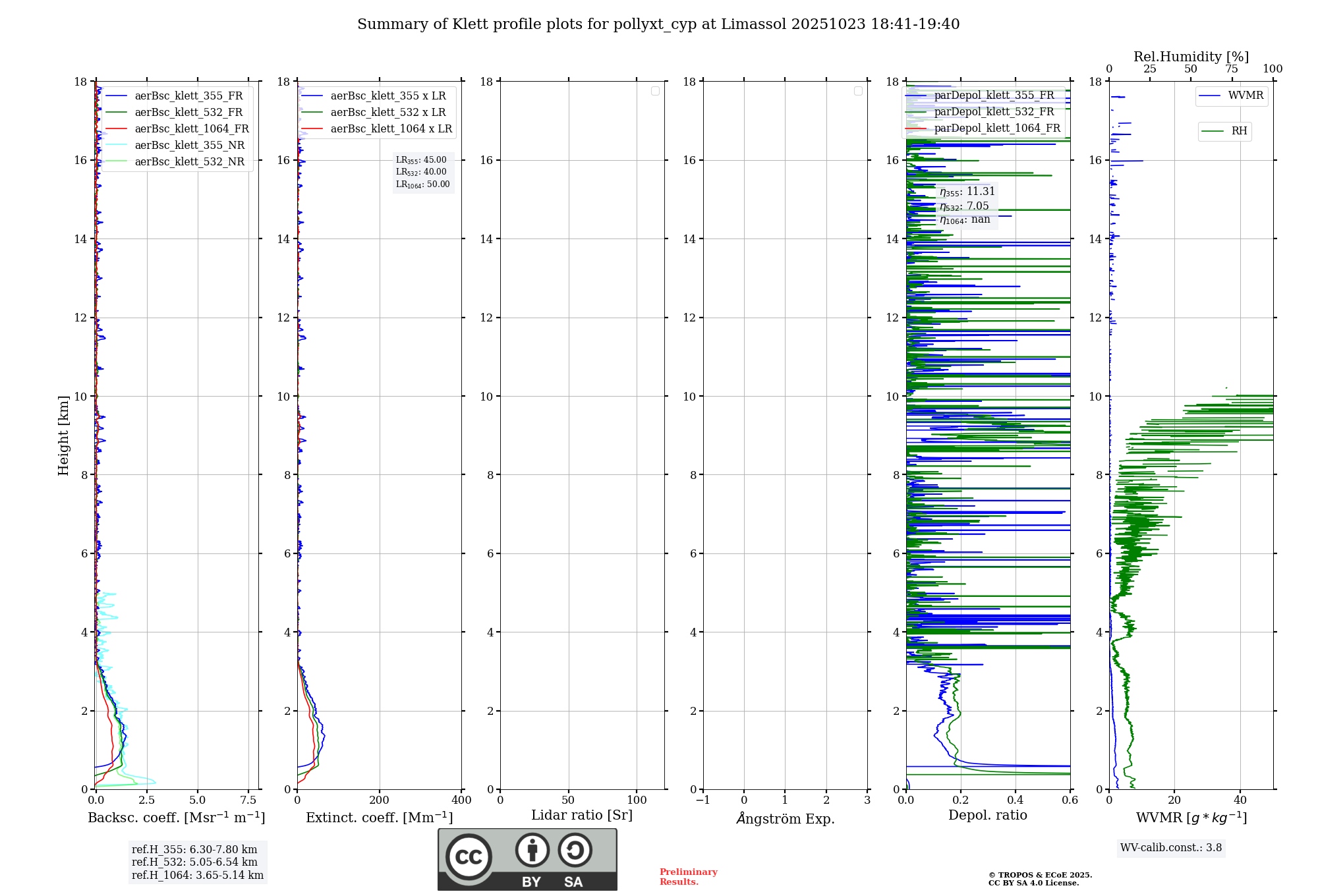1318x896 pixels.
Task: Click the Creative Commons CC logo icon
Action: tap(469, 856)
